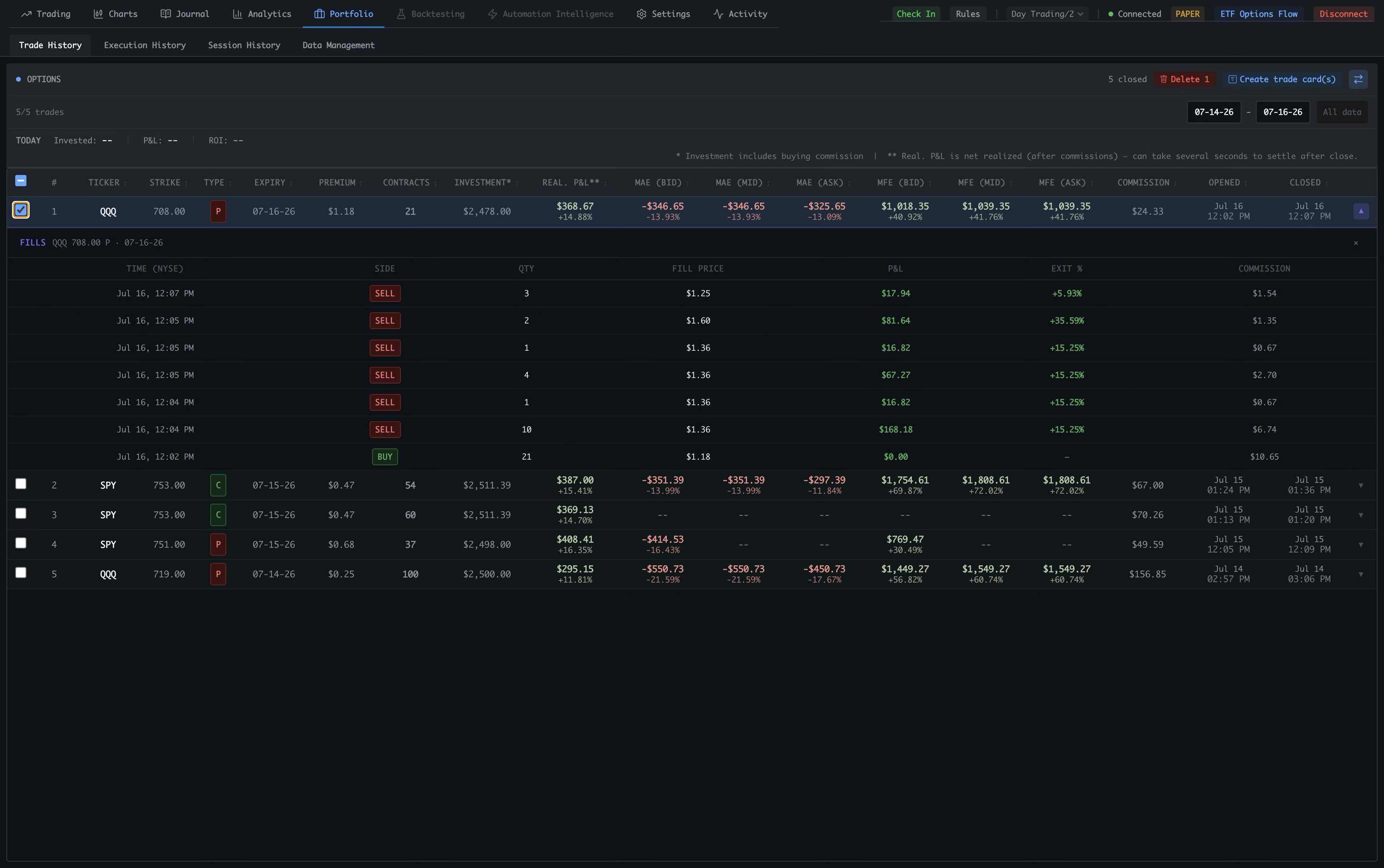Sort by the STRIKE column
The image size is (1384, 868).
tap(169, 183)
